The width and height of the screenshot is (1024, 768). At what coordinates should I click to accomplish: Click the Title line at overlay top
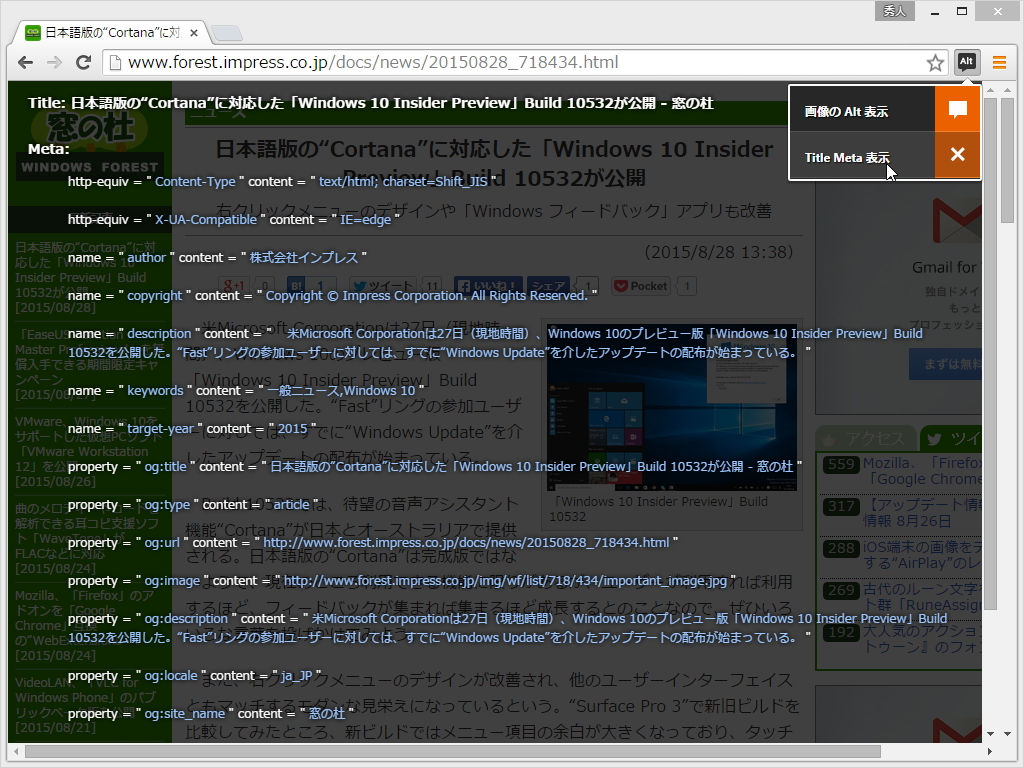tap(371, 103)
